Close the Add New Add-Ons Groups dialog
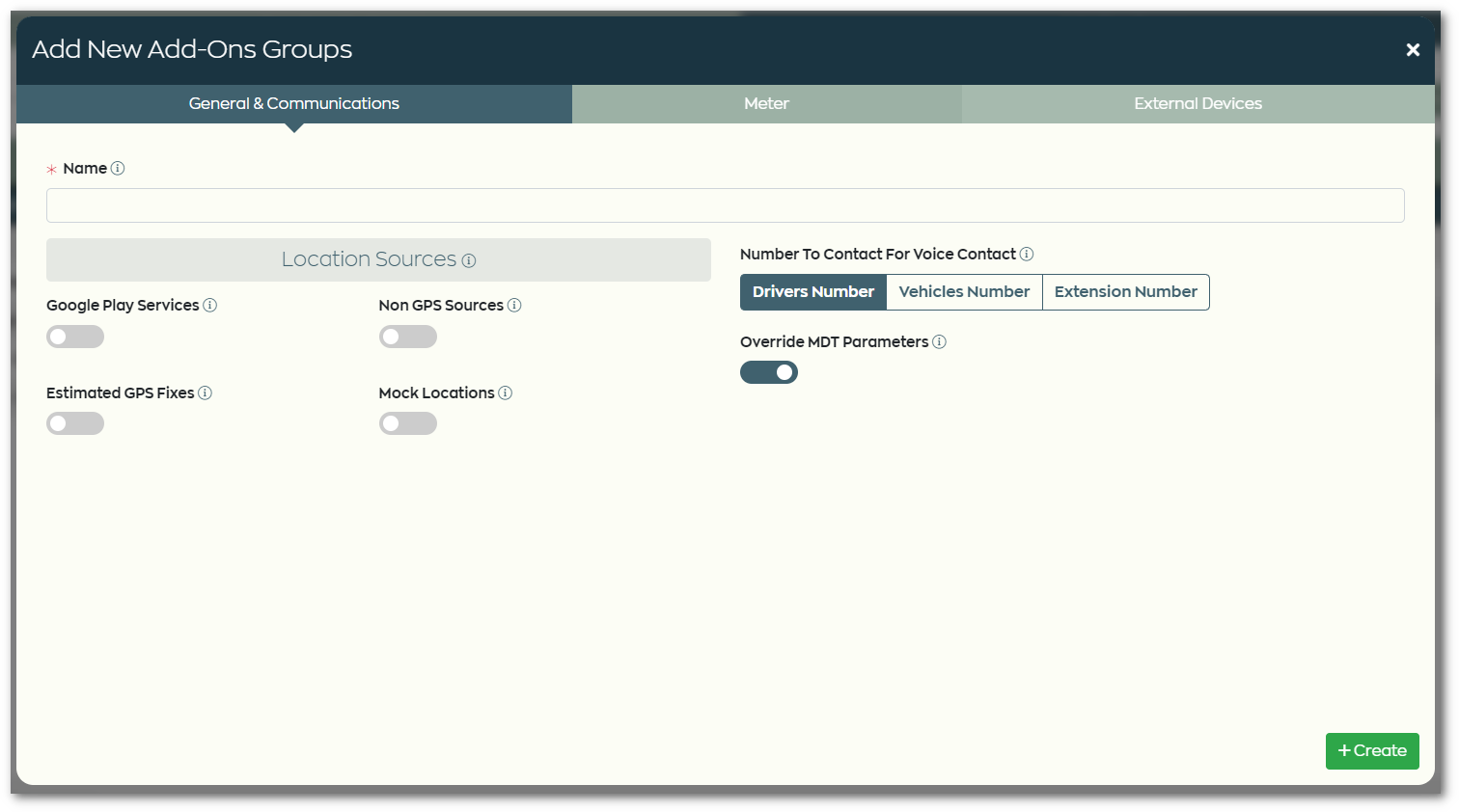This screenshot has height=812, width=1459. pos(1413,49)
